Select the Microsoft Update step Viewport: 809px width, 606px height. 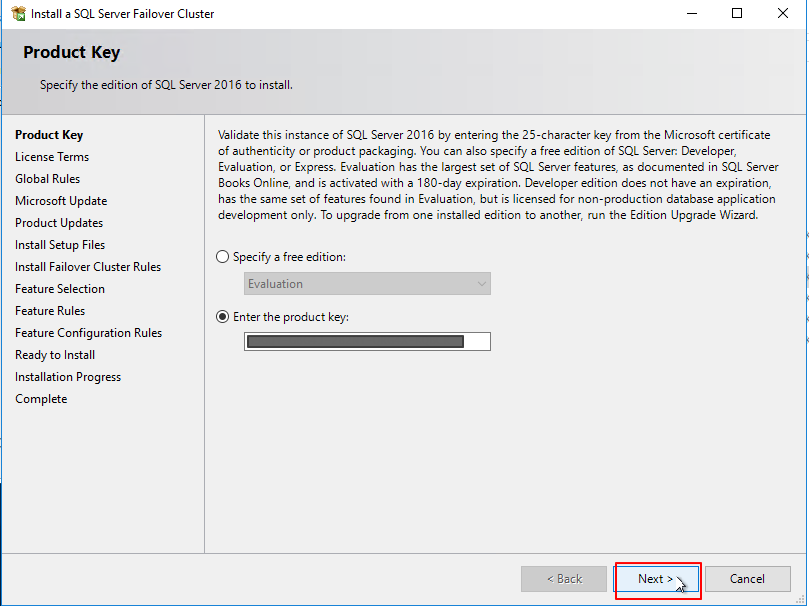click(61, 200)
